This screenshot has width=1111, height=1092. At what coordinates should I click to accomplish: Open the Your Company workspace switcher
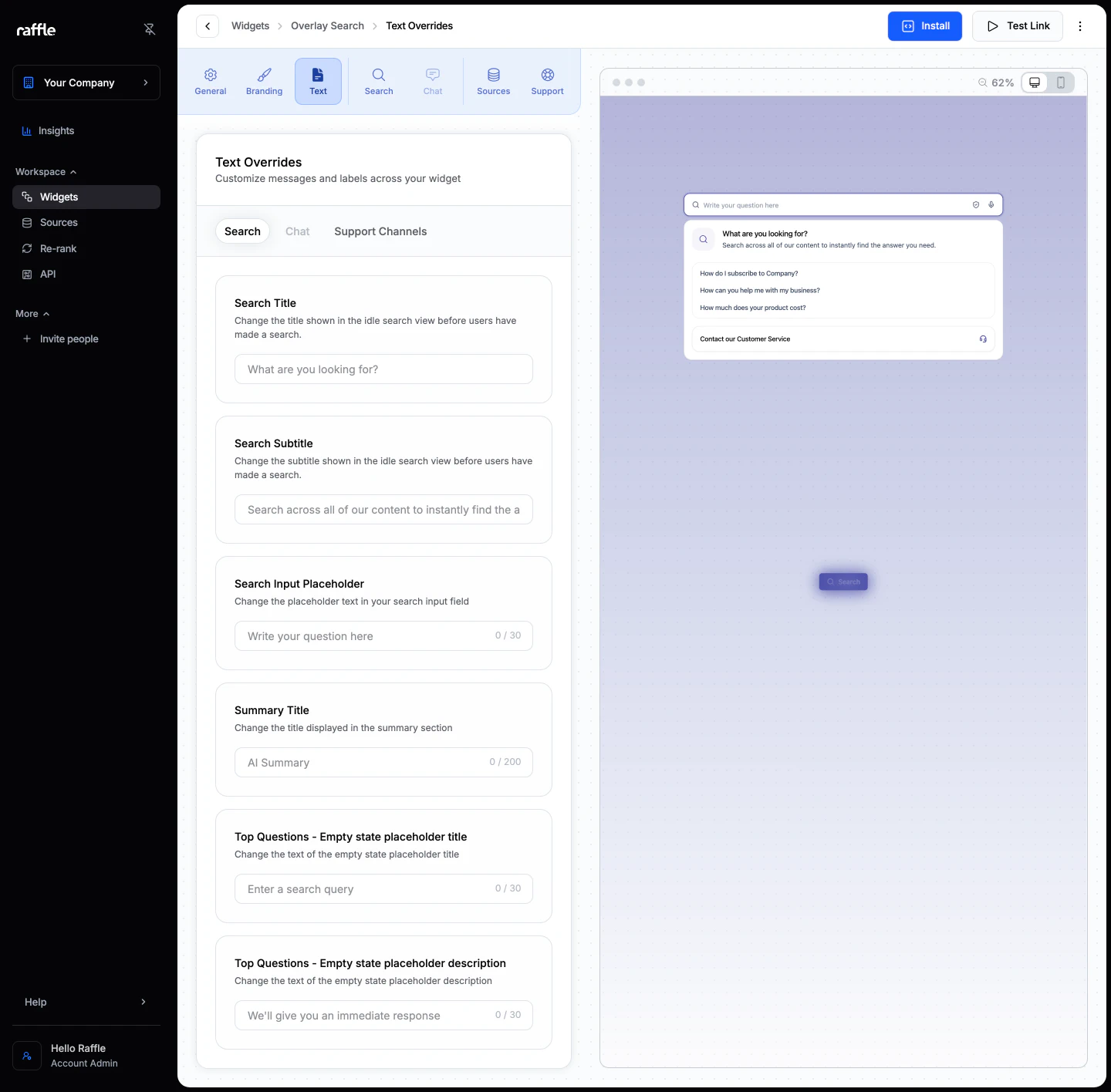pyautogui.click(x=86, y=83)
